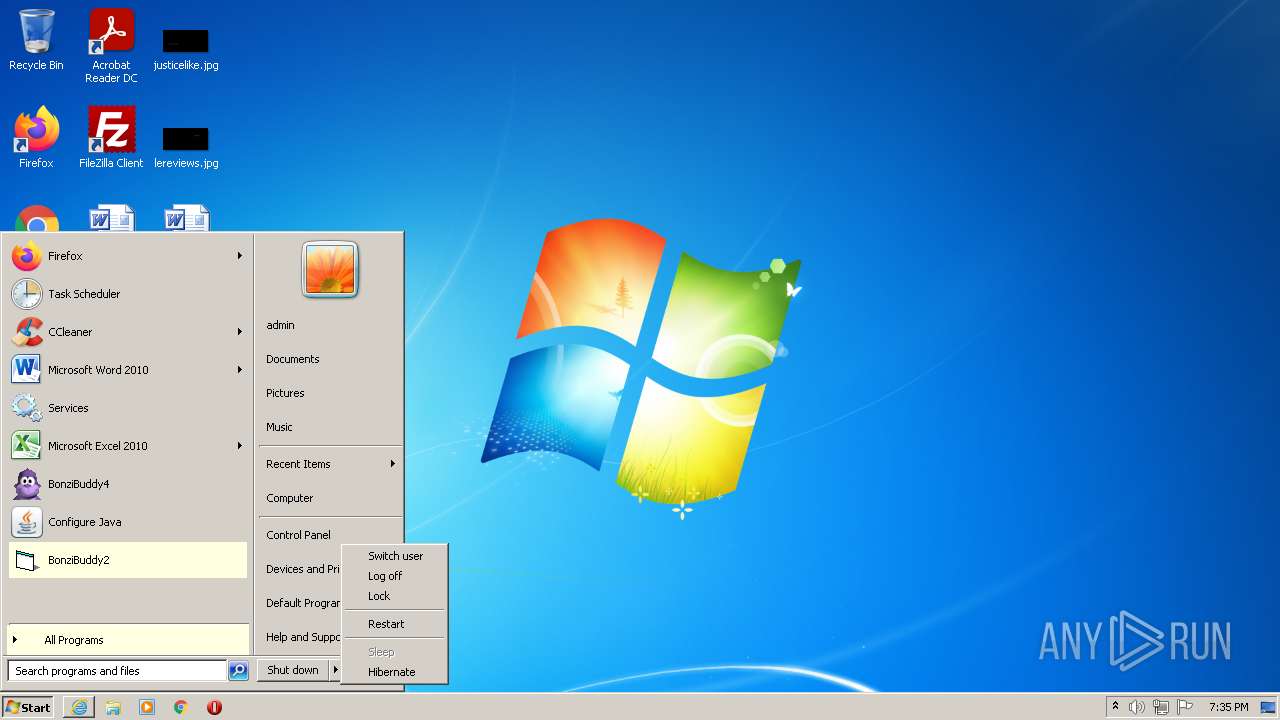Open Acrobat Reader DC desktop shortcut
The image size is (1280, 720).
coord(111,46)
